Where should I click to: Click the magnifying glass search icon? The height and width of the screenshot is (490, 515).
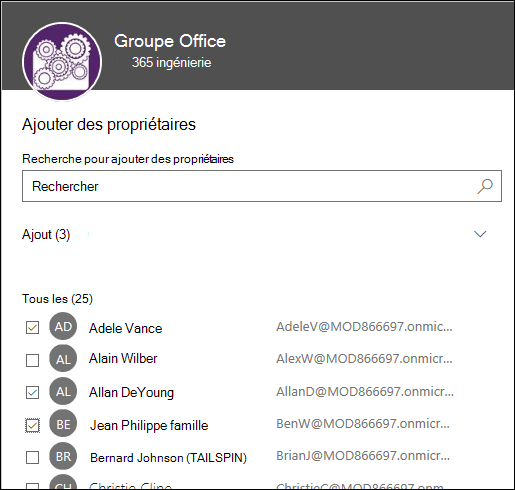485,186
